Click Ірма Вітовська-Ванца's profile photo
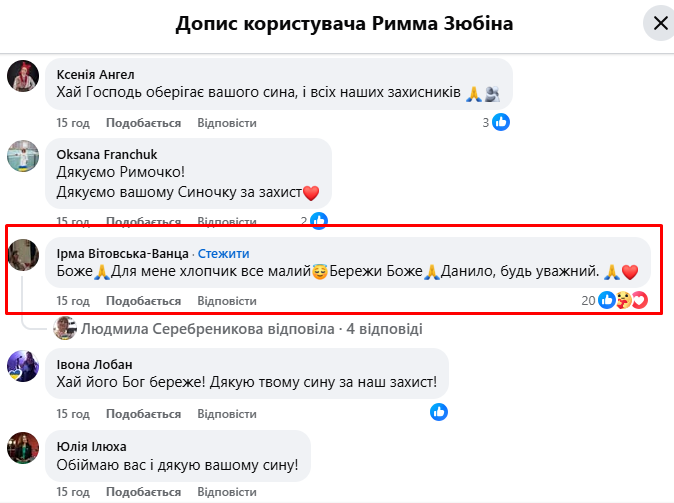The height and width of the screenshot is (503, 674). pos(24,256)
